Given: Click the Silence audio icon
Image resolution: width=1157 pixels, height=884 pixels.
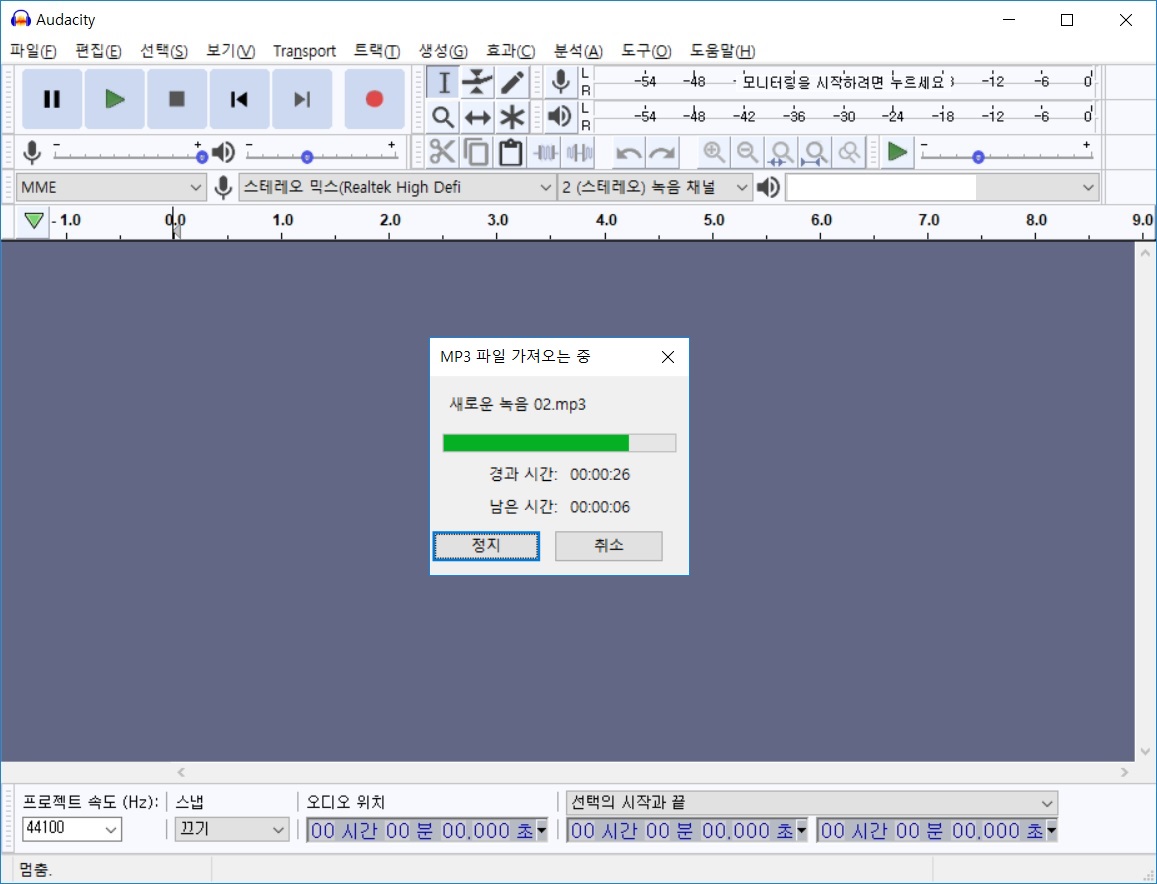Looking at the screenshot, I should coord(580,153).
